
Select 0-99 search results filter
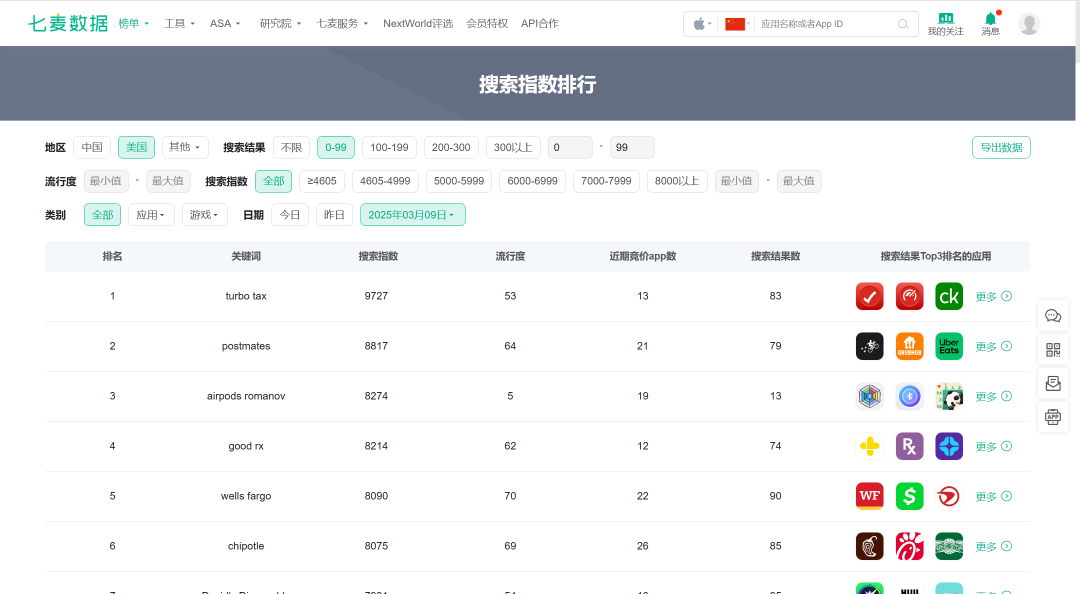(x=336, y=147)
